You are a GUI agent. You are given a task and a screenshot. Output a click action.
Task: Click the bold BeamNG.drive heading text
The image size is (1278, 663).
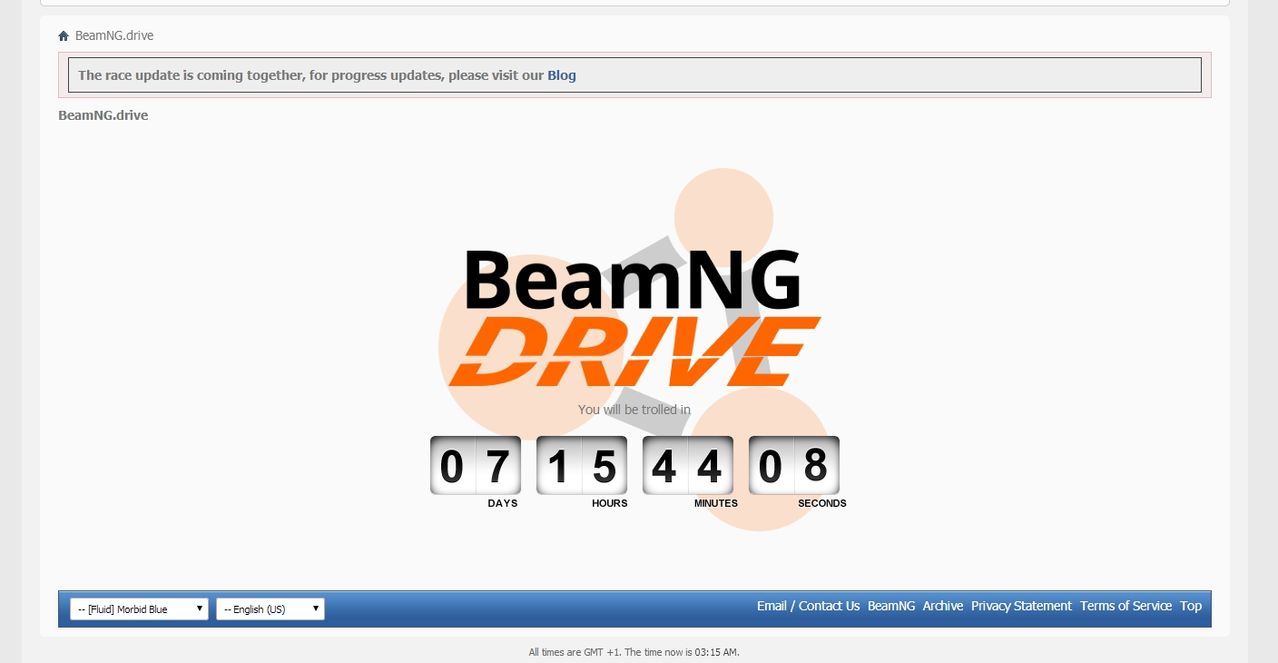(103, 115)
